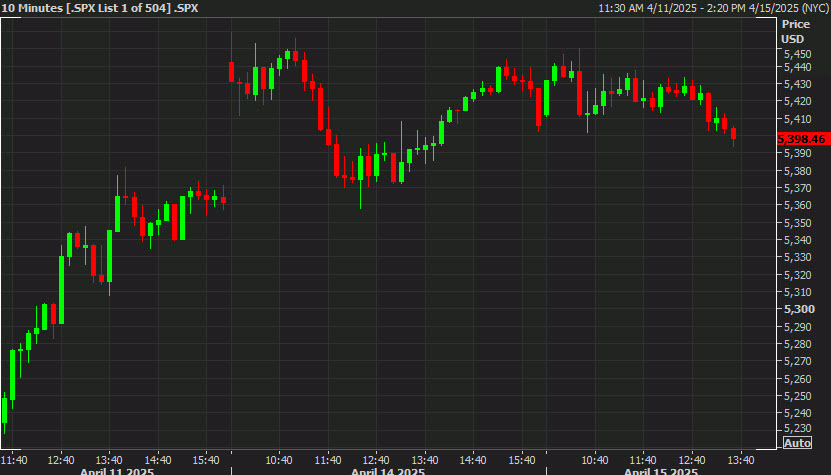Viewport: 831px width, 475px height.
Task: Click the 5,420 price axis label
Action: 798,101
